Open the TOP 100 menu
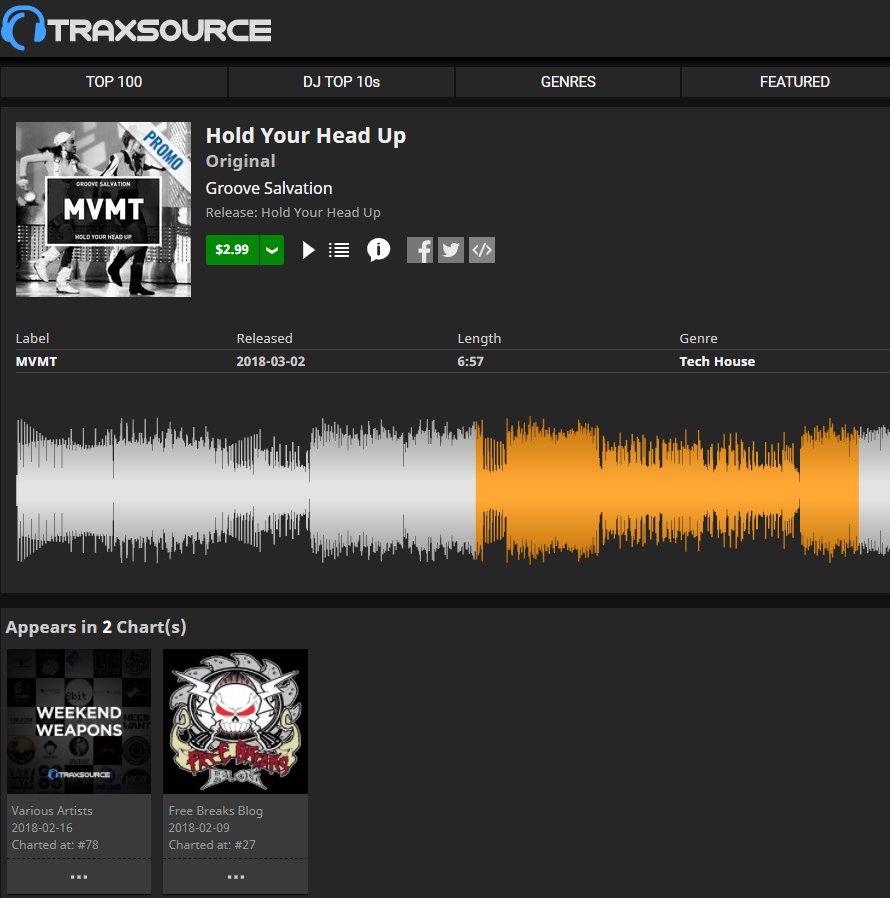Screen dimensions: 890x898 pos(114,82)
